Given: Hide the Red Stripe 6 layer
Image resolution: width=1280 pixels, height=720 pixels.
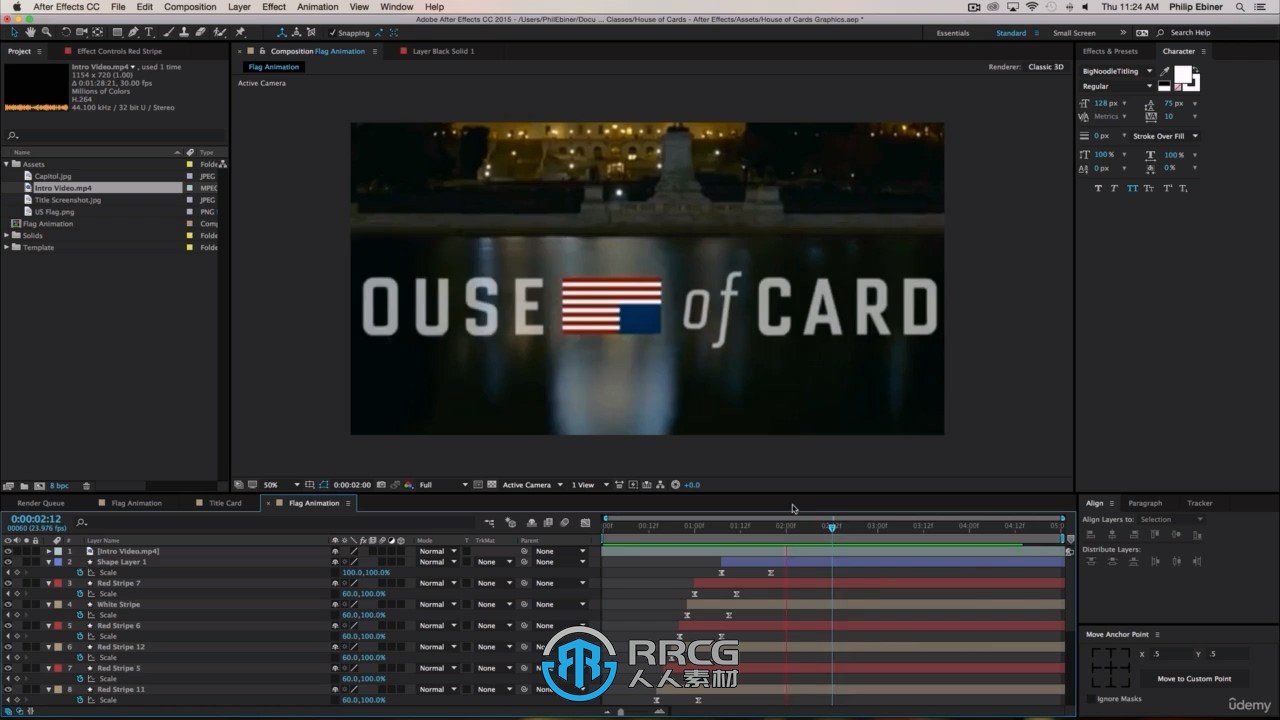Looking at the screenshot, I should [x=8, y=626].
